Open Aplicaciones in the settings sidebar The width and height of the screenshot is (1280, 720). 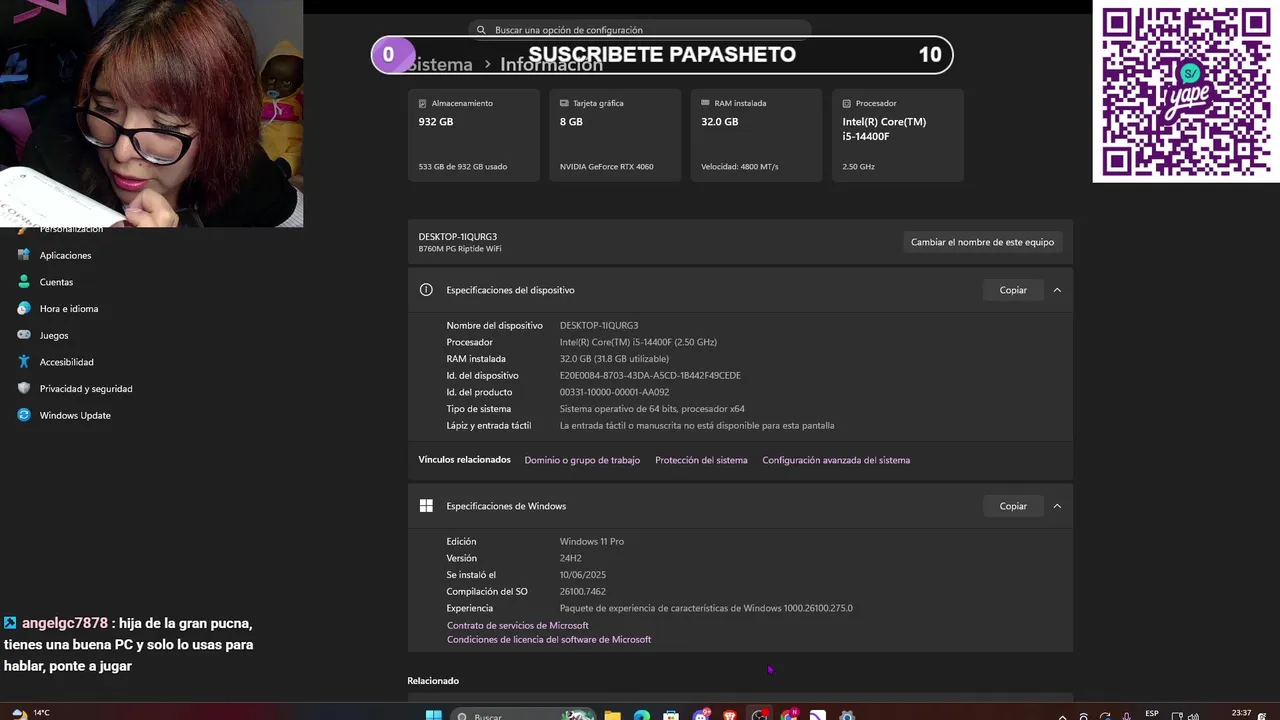[65, 255]
